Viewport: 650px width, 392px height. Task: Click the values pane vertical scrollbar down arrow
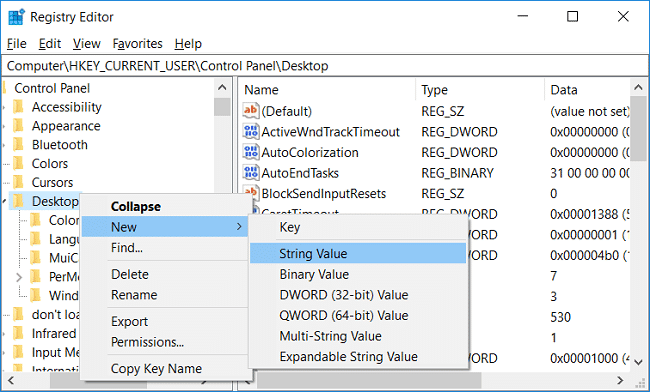tap(638, 362)
